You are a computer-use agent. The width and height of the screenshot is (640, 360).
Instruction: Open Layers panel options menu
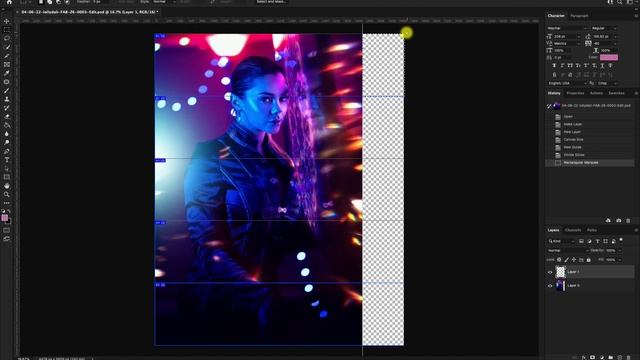[x=636, y=230]
